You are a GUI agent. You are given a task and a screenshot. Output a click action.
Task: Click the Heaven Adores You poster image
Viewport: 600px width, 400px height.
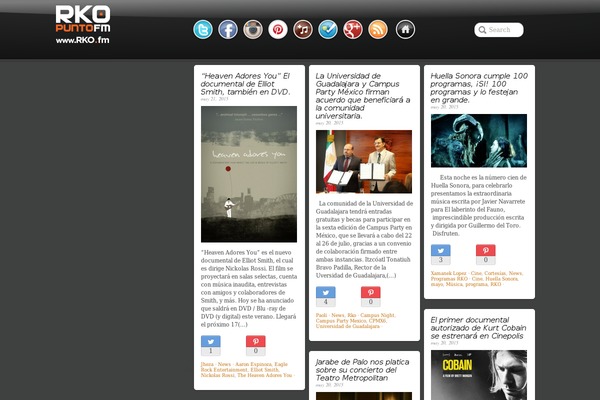coord(249,174)
